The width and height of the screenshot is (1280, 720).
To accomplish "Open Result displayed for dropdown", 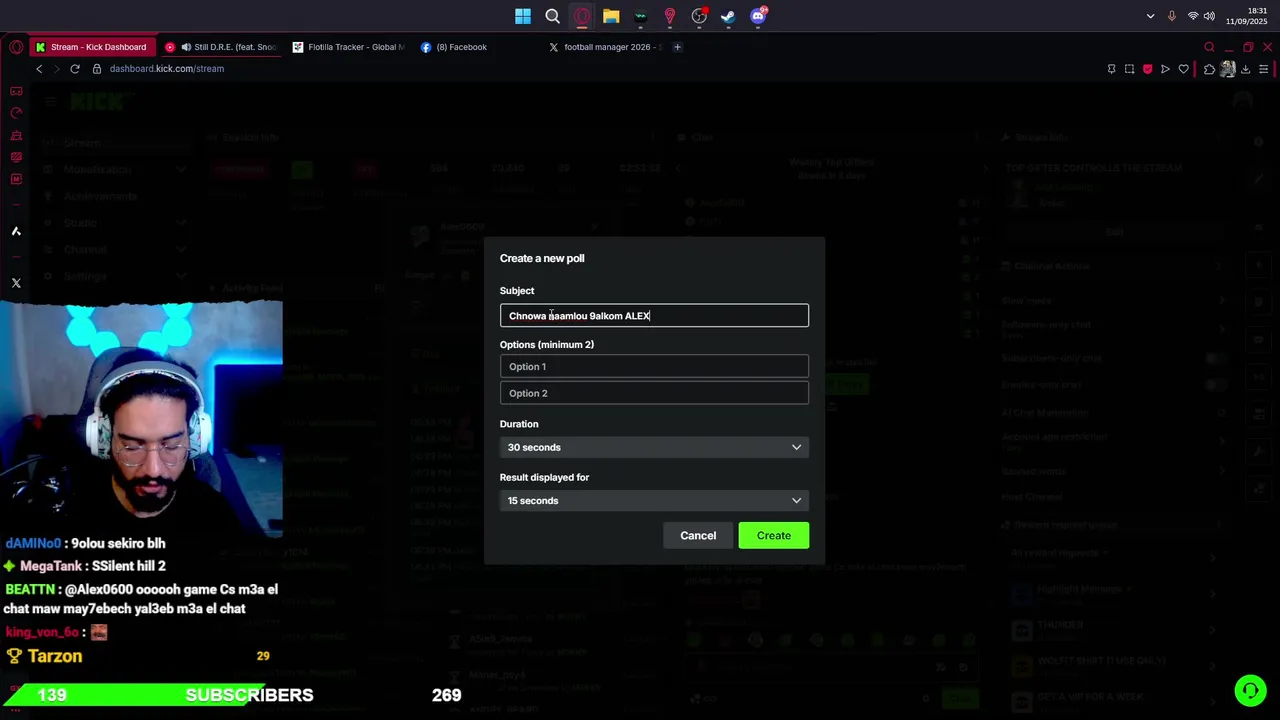I will 654,500.
